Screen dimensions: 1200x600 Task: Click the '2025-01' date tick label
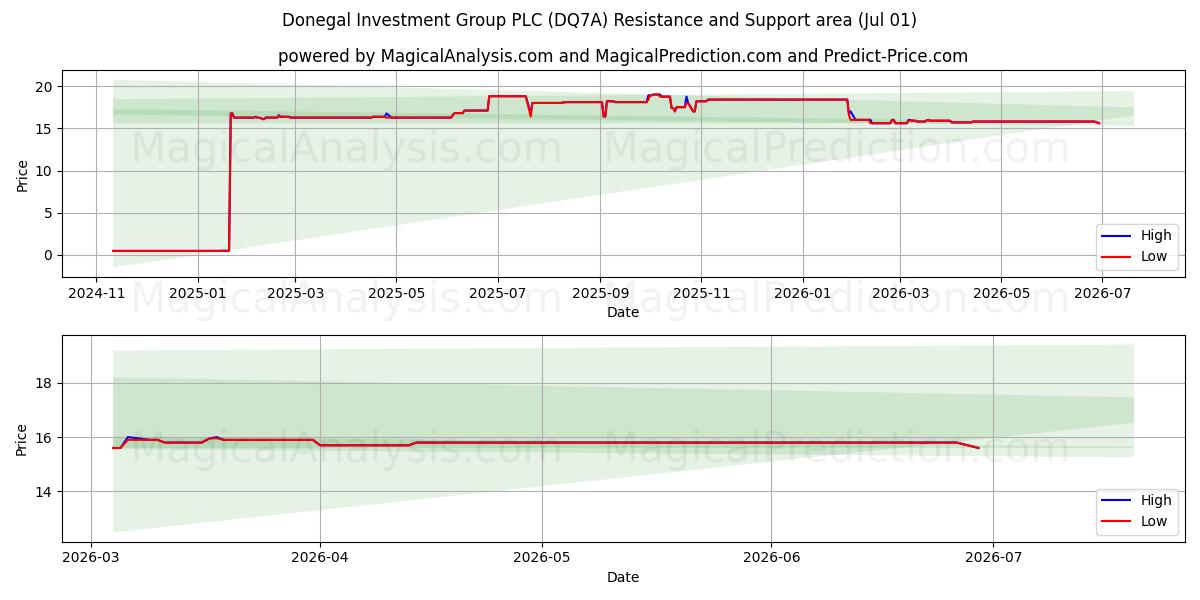point(197,293)
